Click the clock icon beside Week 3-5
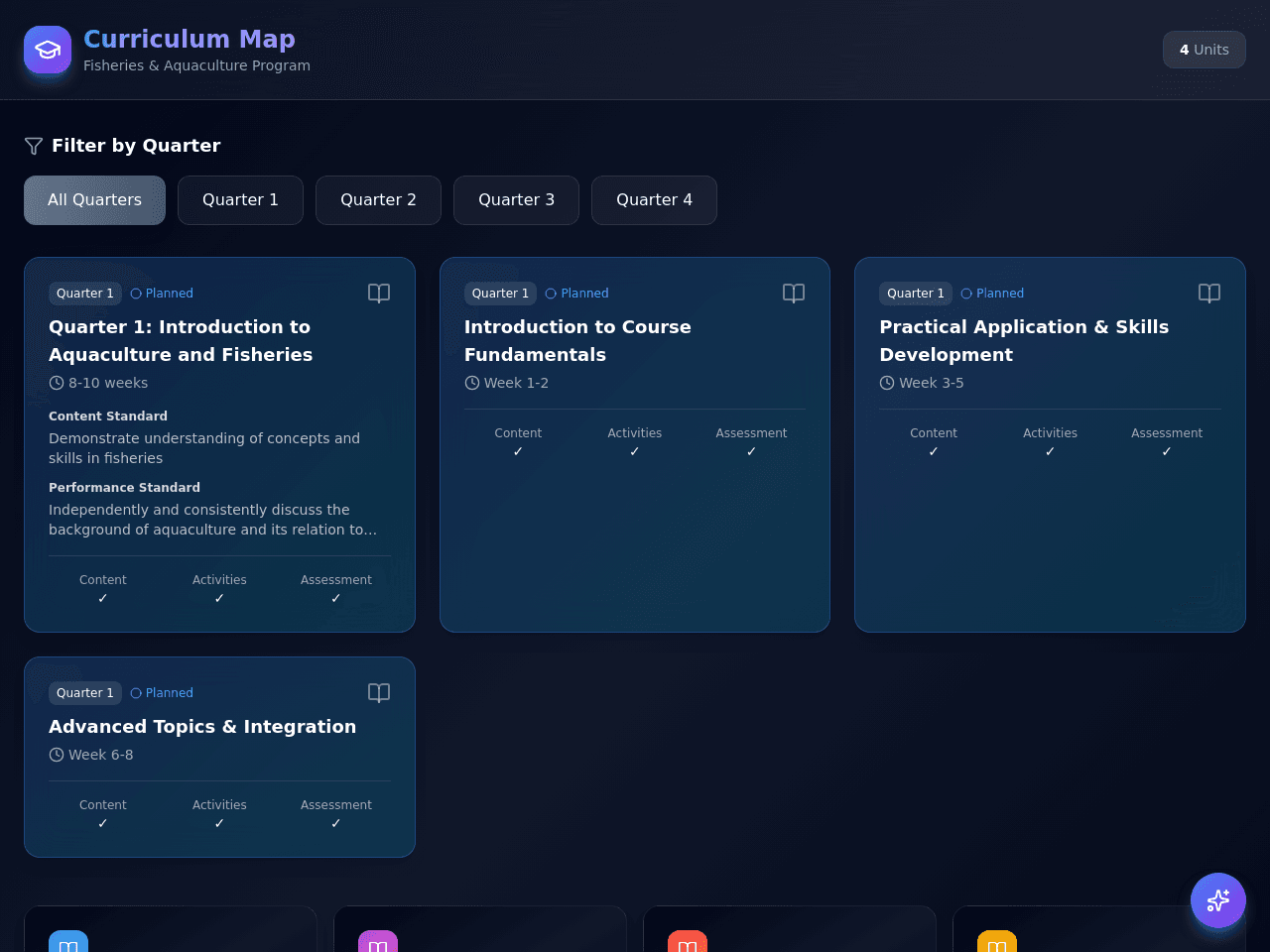Screen dimensions: 1270x952 [887, 383]
